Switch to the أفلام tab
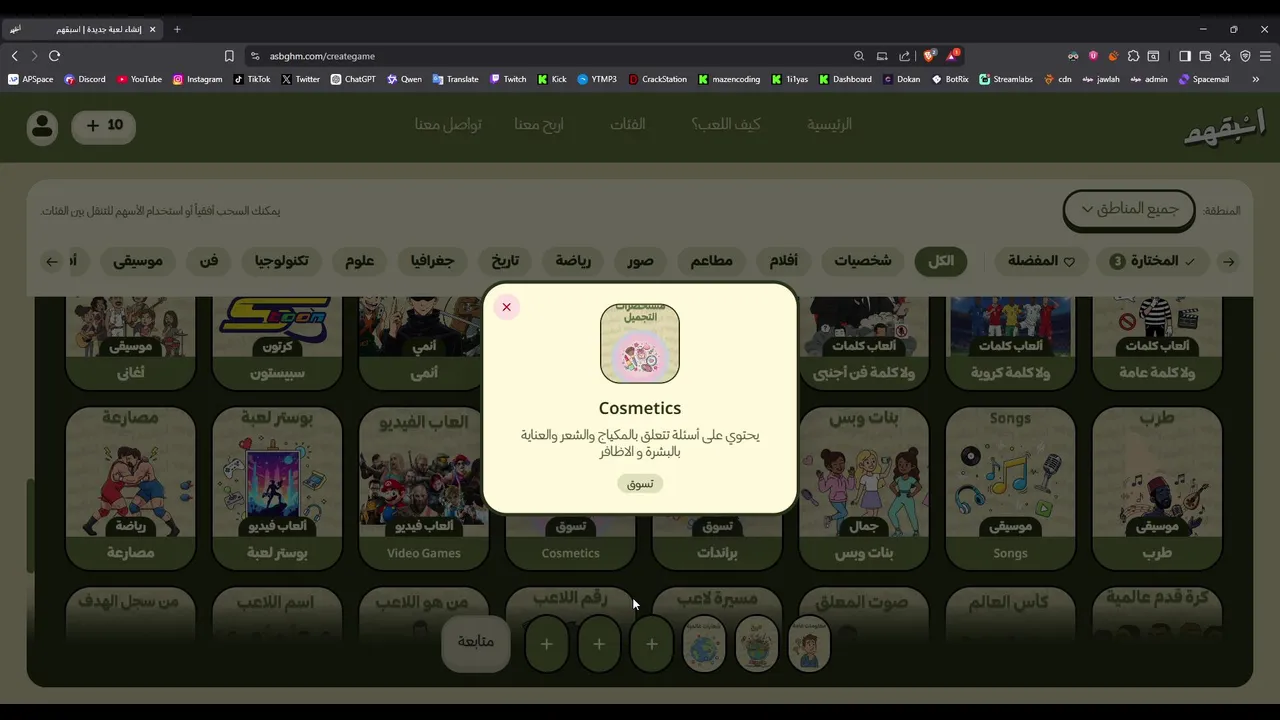The height and width of the screenshot is (720, 1280). click(x=783, y=261)
